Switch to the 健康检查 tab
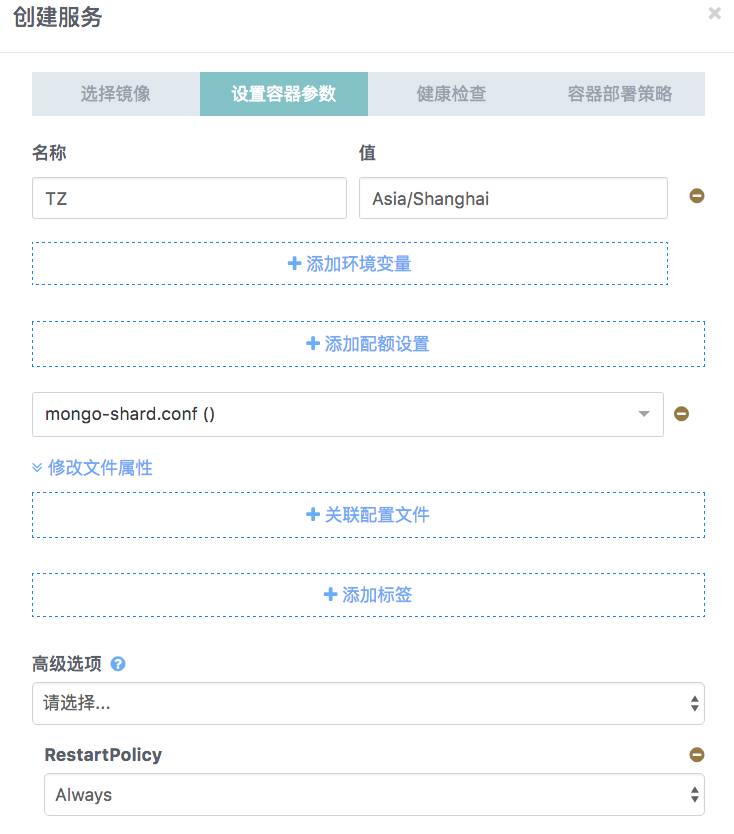734x834 pixels. (452, 93)
